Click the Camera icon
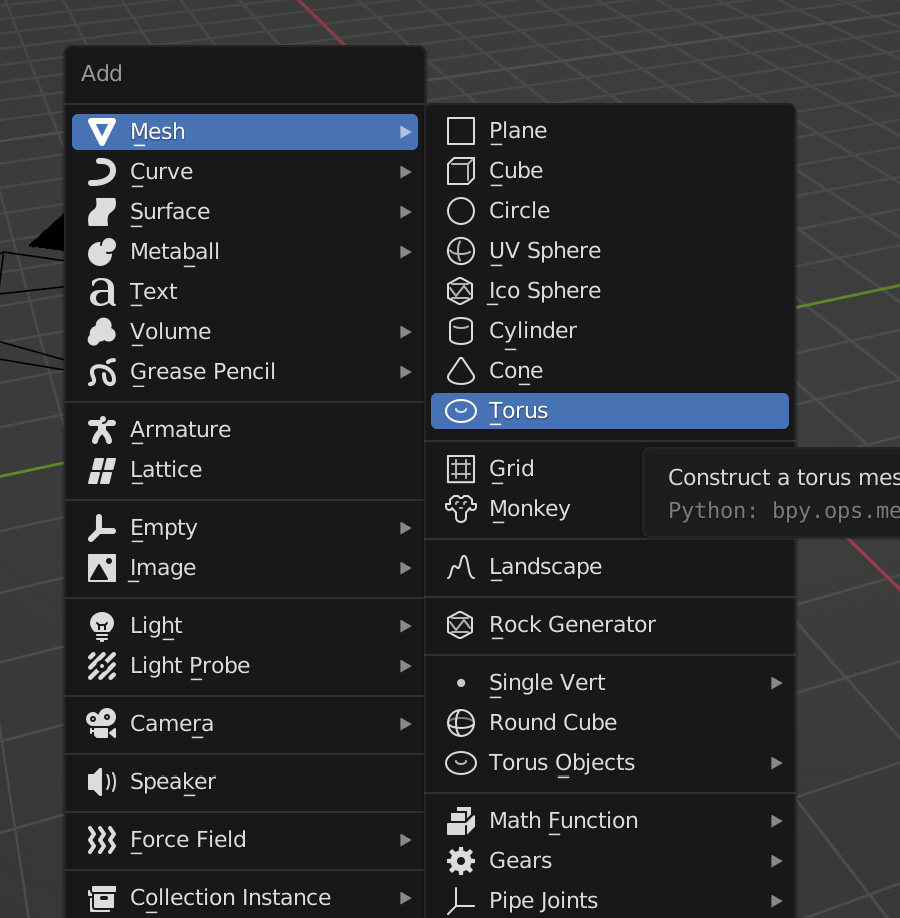 point(102,724)
